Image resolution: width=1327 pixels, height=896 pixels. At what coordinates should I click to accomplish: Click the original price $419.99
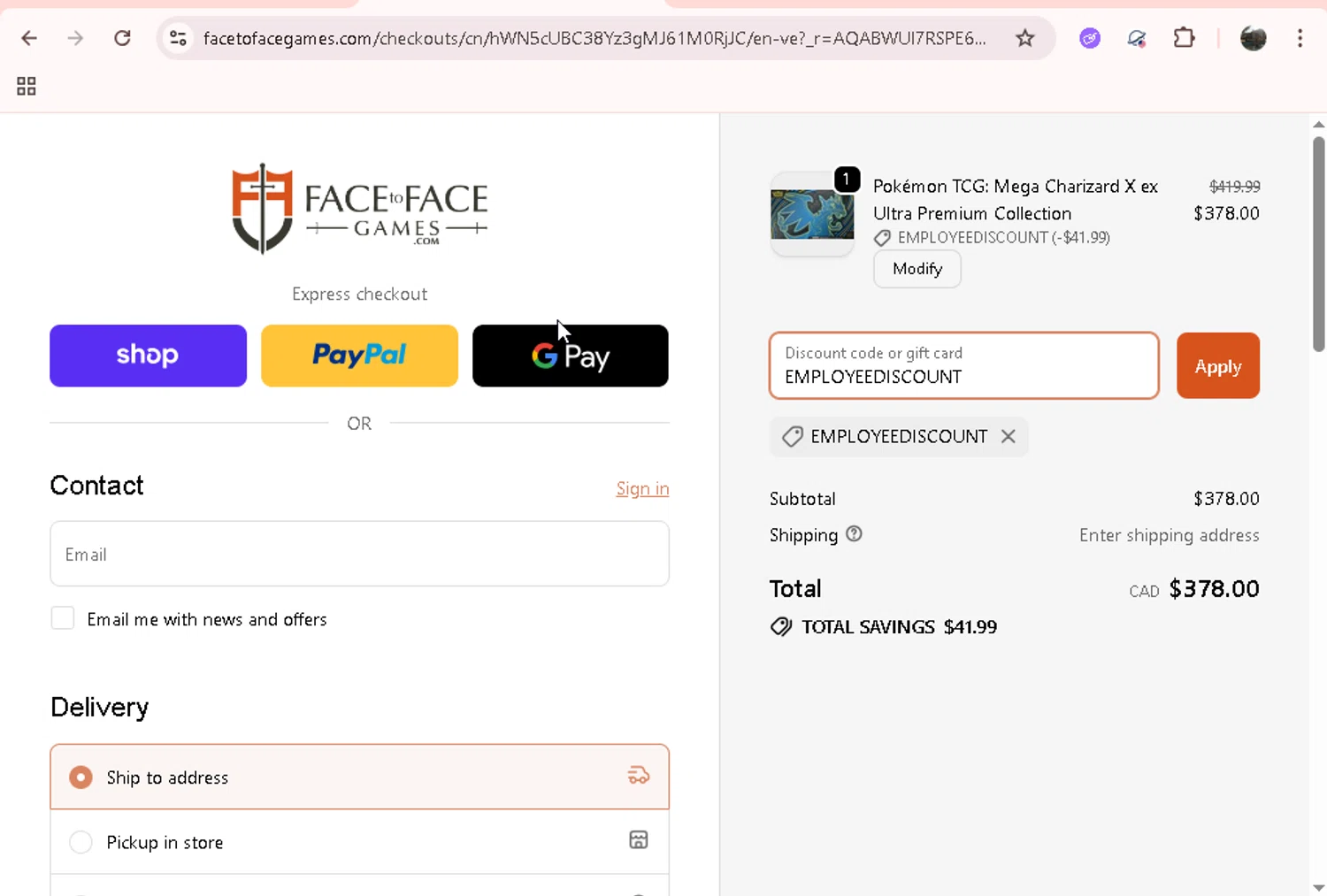(x=1235, y=187)
